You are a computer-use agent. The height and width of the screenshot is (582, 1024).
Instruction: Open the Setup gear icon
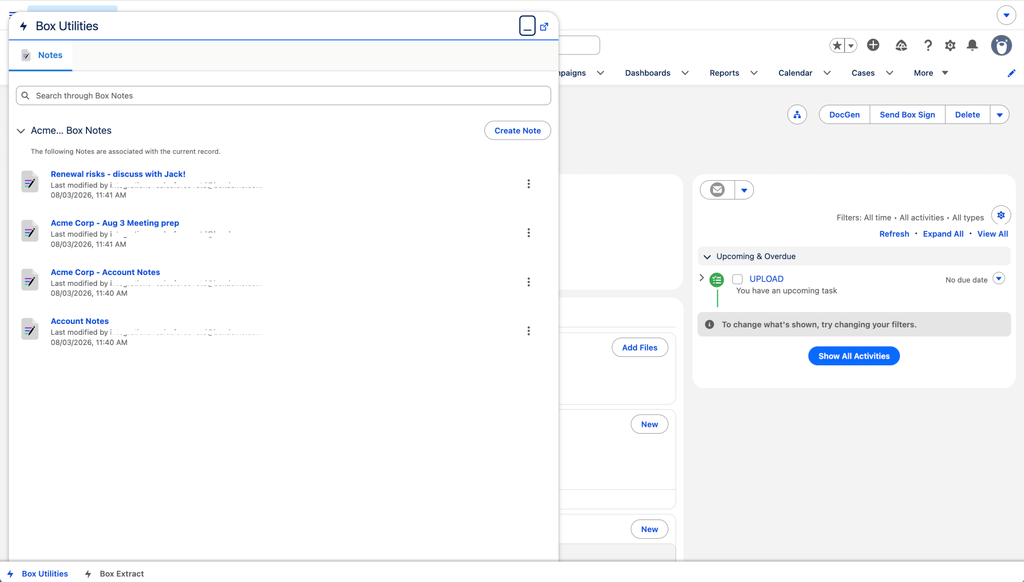950,45
